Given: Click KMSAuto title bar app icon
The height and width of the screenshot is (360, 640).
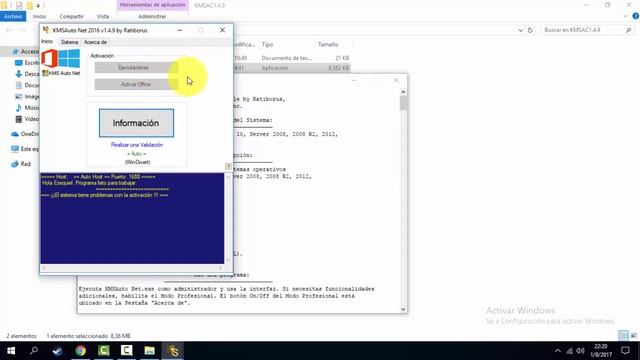Looking at the screenshot, I should [46, 30].
